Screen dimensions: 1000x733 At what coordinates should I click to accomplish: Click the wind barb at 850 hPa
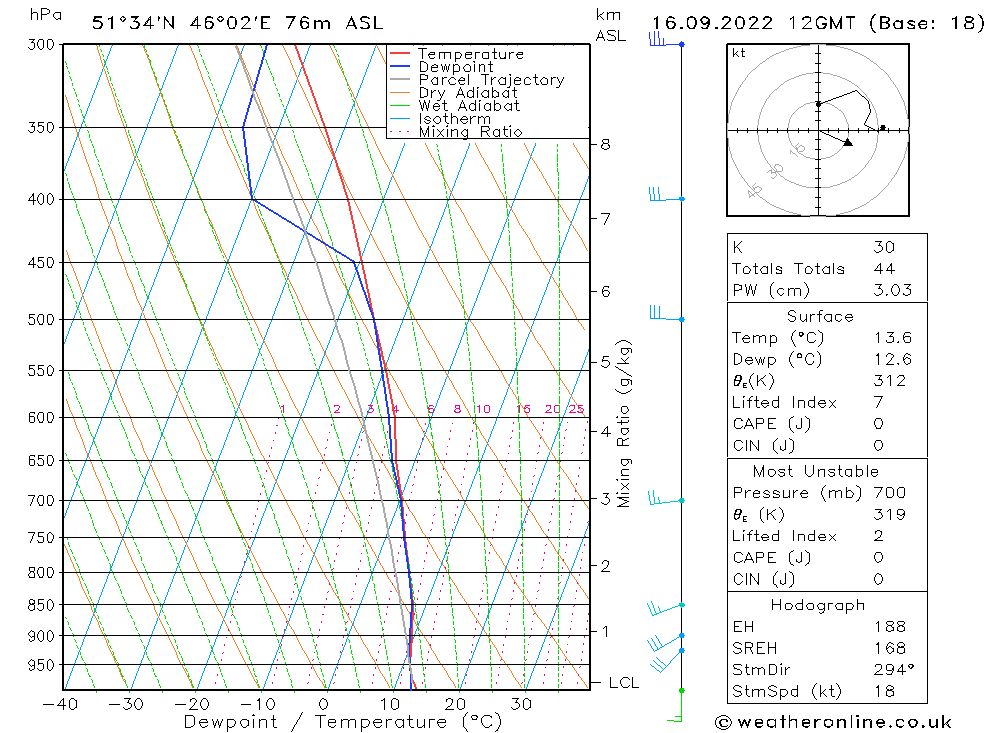[x=666, y=608]
